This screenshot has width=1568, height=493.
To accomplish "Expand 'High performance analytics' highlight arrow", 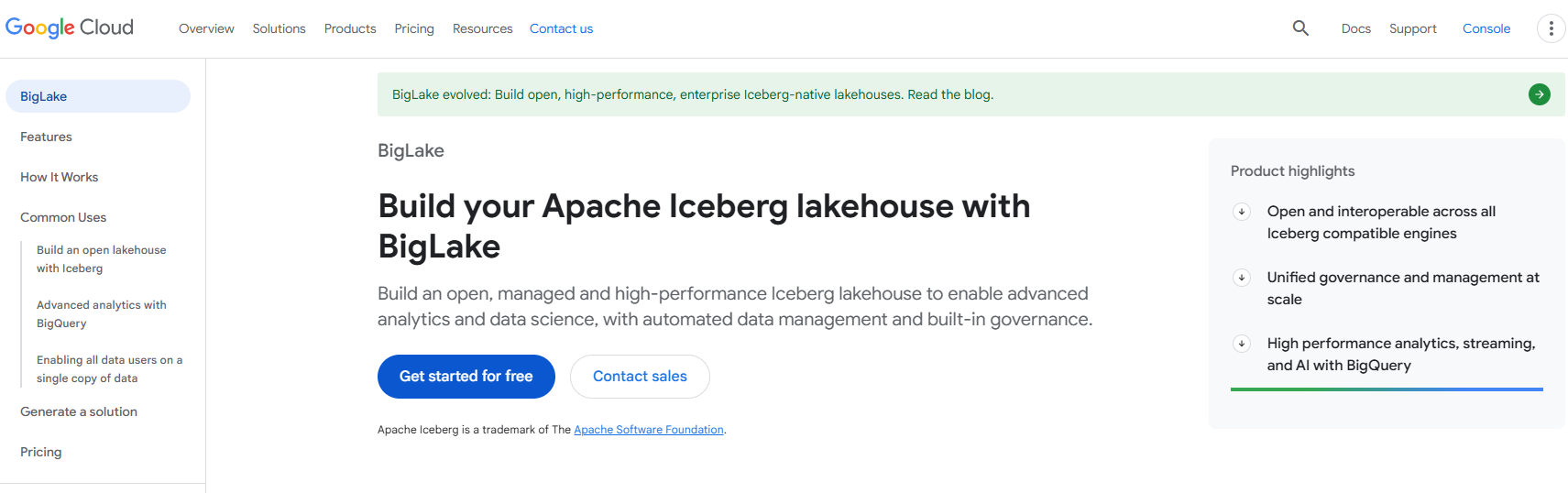I will coord(1242,344).
